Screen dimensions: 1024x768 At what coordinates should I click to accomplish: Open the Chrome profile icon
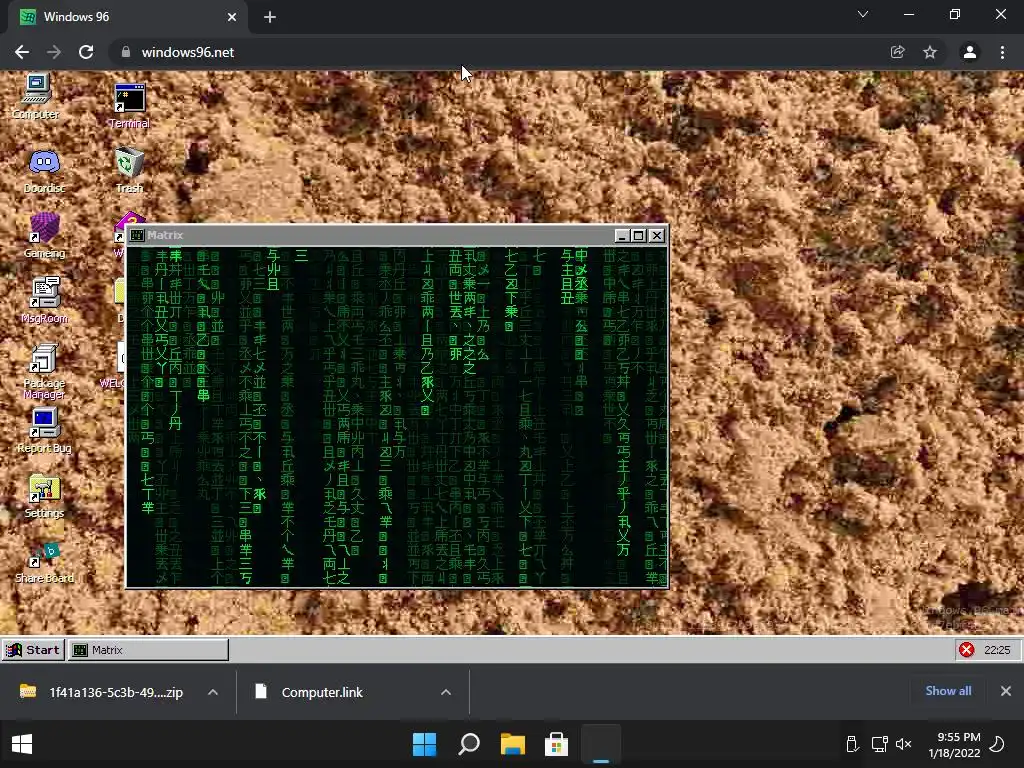(970, 52)
